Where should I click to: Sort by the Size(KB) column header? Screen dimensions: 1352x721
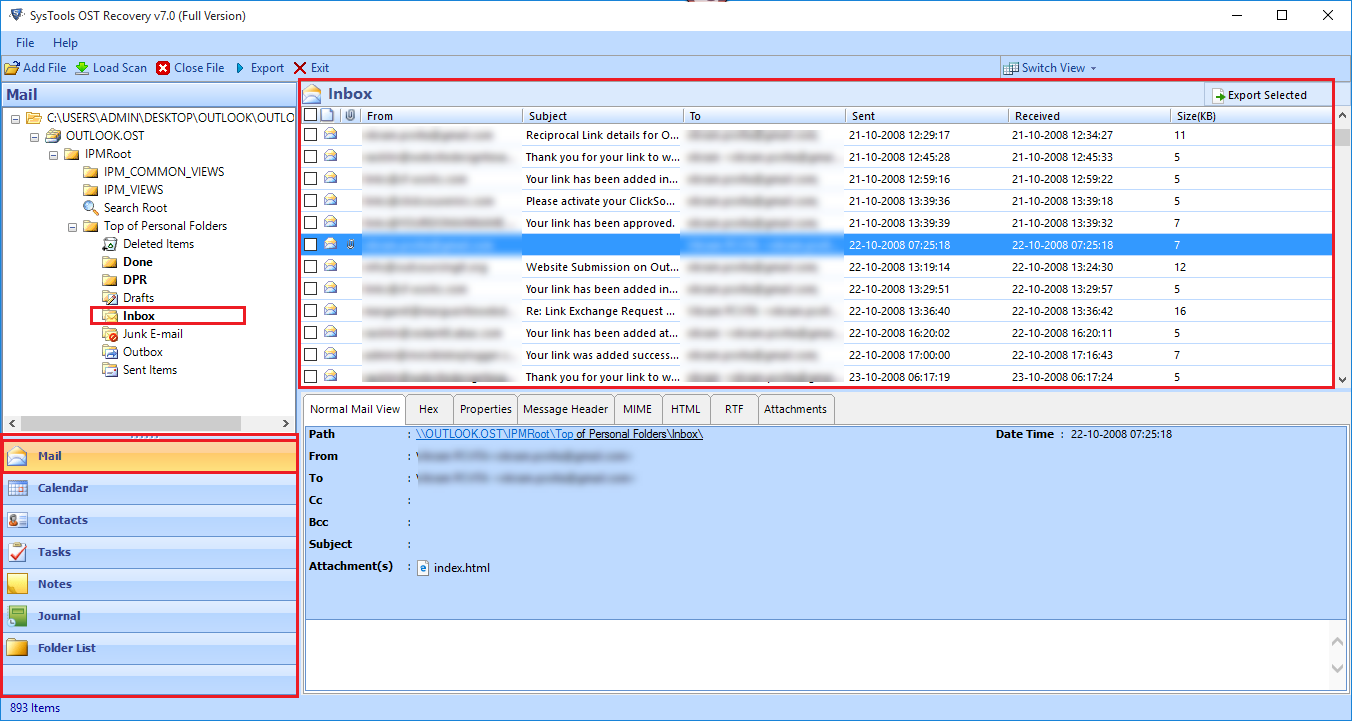click(1252, 116)
